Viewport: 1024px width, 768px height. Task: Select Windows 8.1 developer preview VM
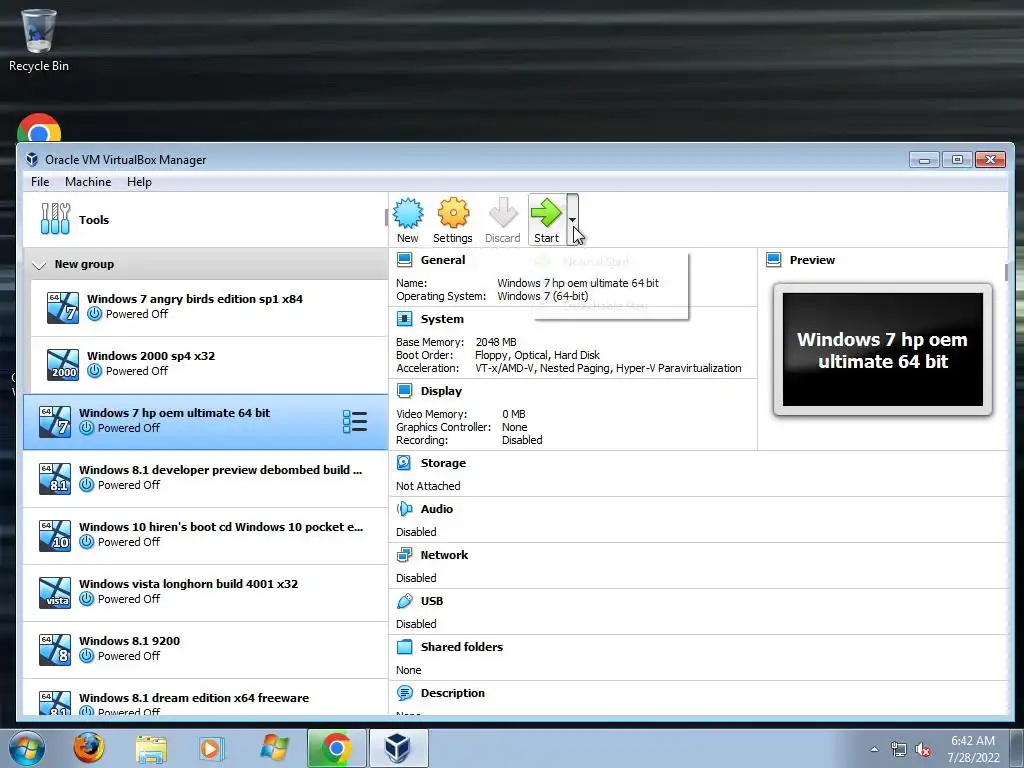coord(205,479)
